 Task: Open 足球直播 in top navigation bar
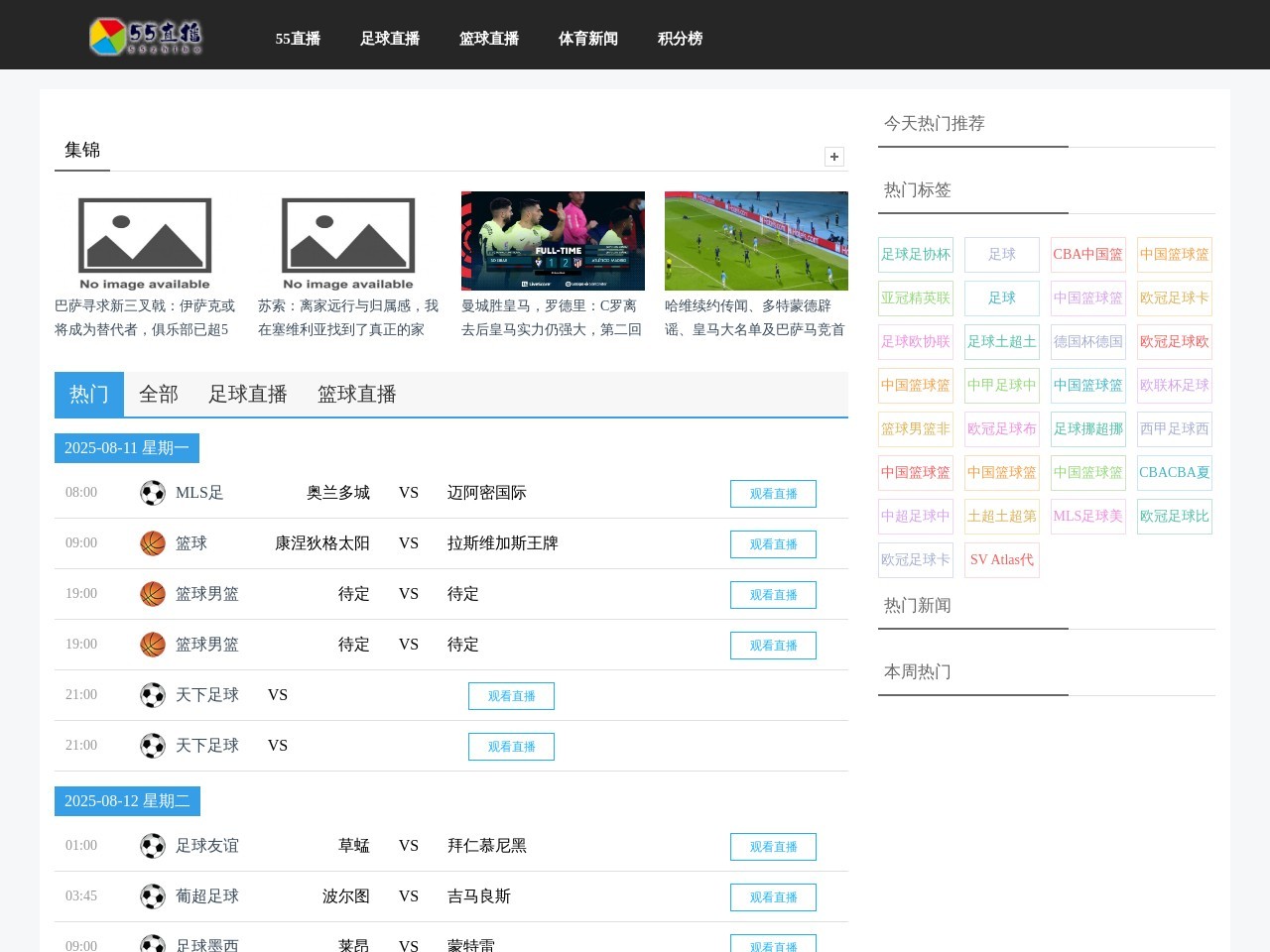pos(390,39)
